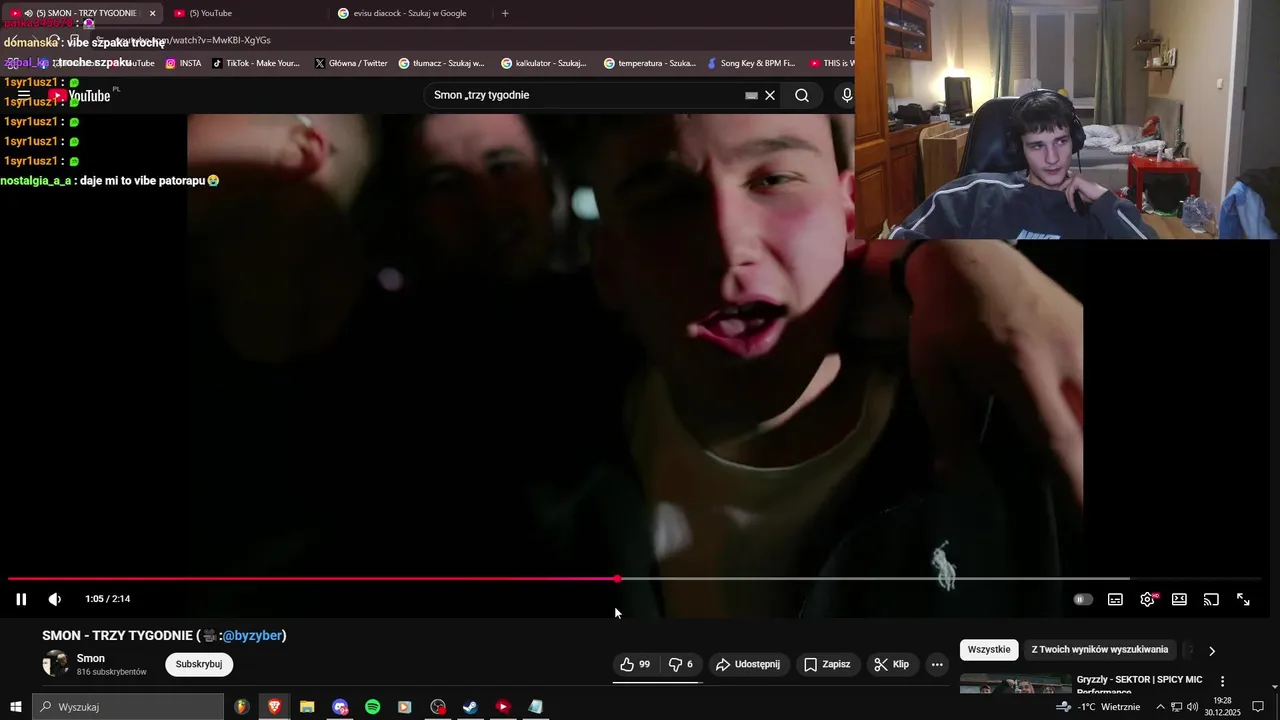
Task: Show next filter chips with arrow
Action: coord(1212,651)
